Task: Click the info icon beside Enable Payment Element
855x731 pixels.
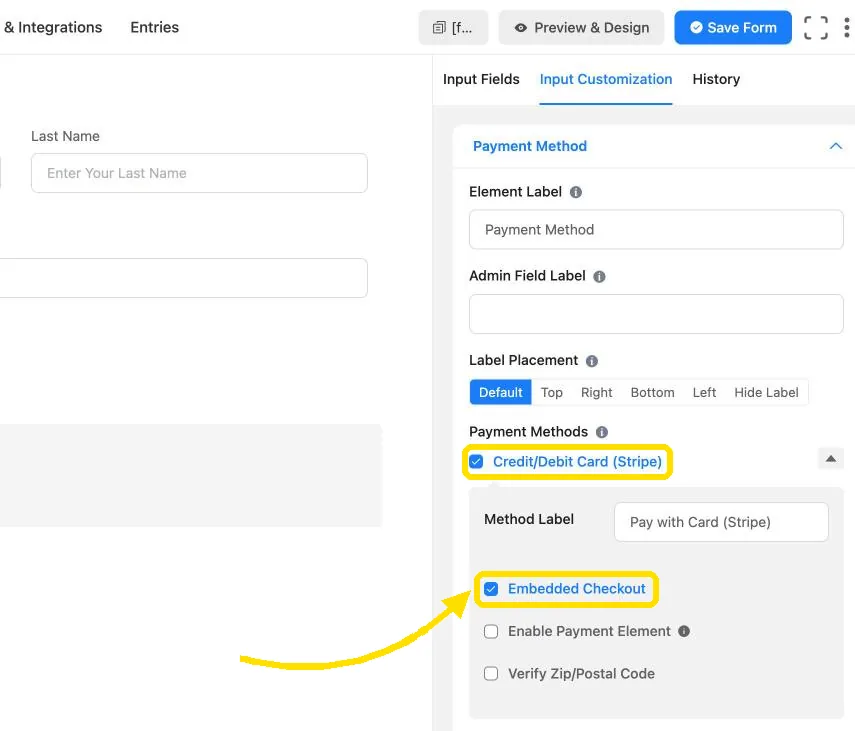Action: 684,631
